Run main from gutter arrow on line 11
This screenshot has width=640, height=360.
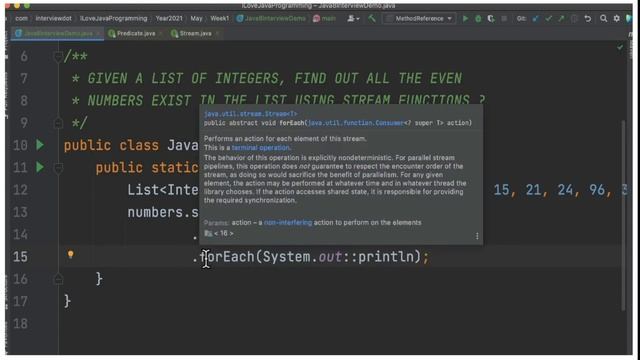(x=40, y=167)
